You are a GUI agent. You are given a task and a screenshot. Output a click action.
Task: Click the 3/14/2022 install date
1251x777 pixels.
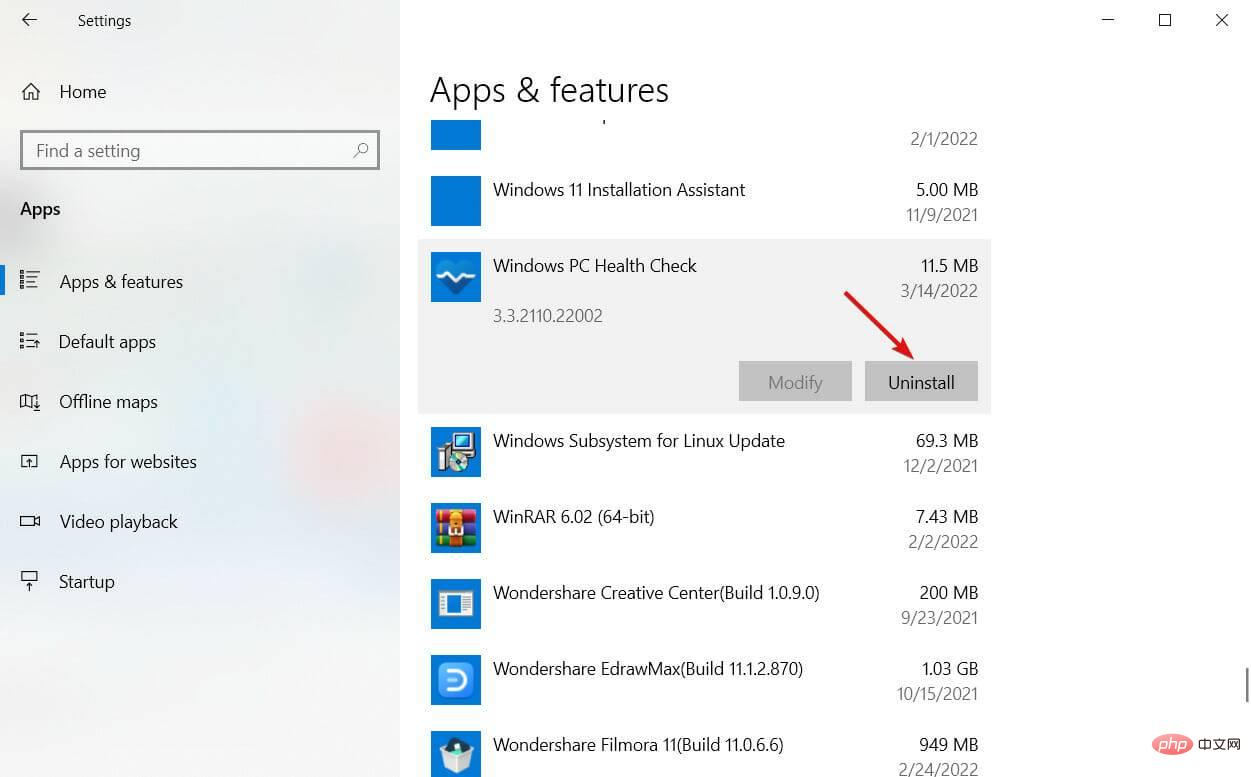pyautogui.click(x=938, y=291)
